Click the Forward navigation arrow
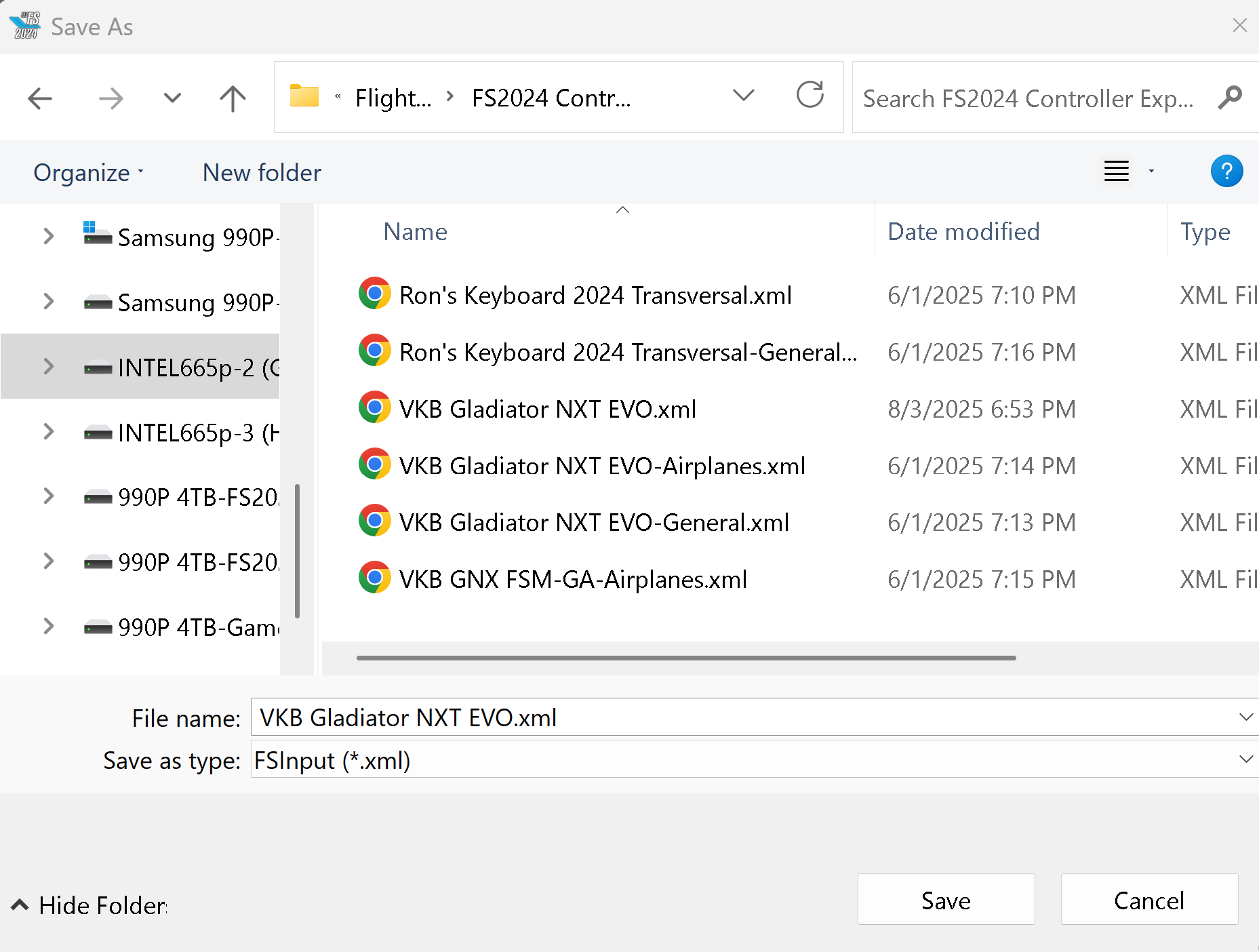Viewport: 1259px width, 952px height. point(111,98)
